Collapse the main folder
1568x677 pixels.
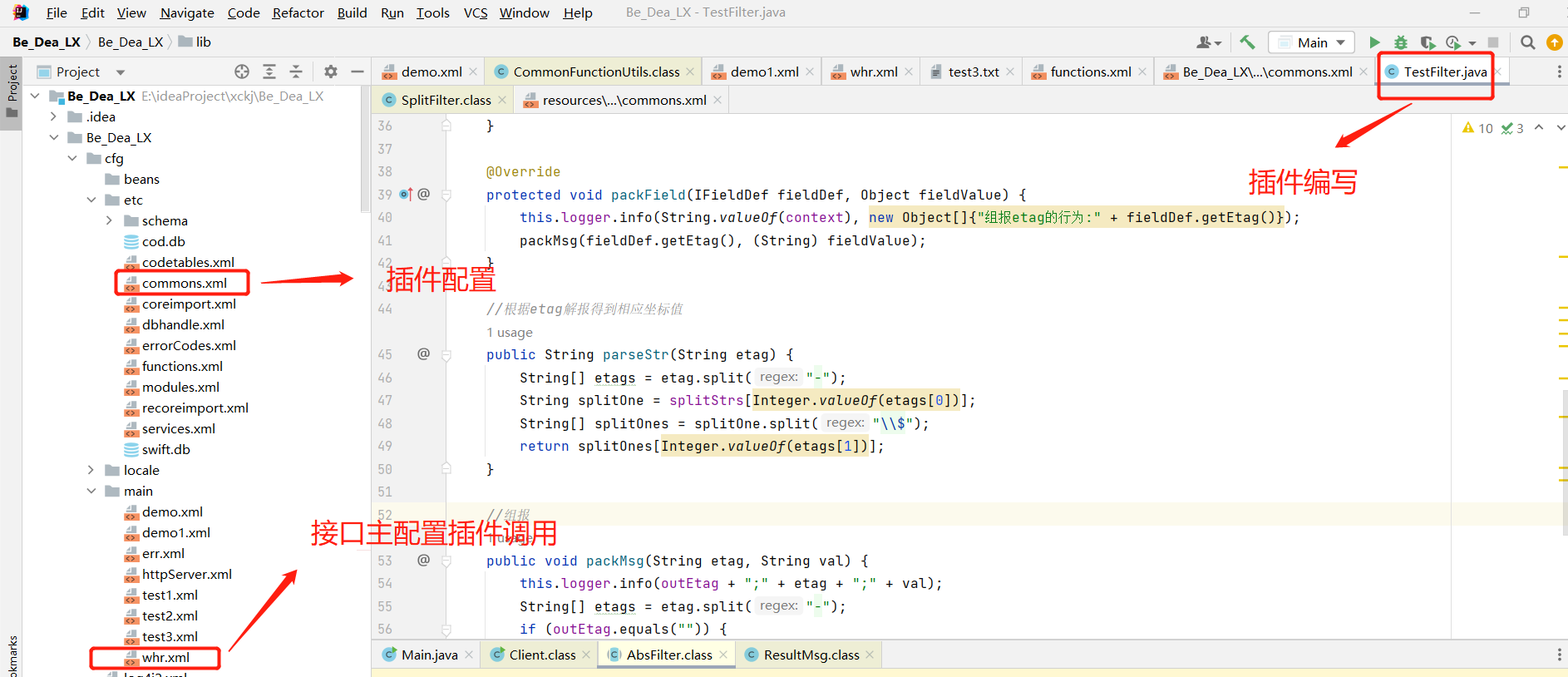point(91,492)
